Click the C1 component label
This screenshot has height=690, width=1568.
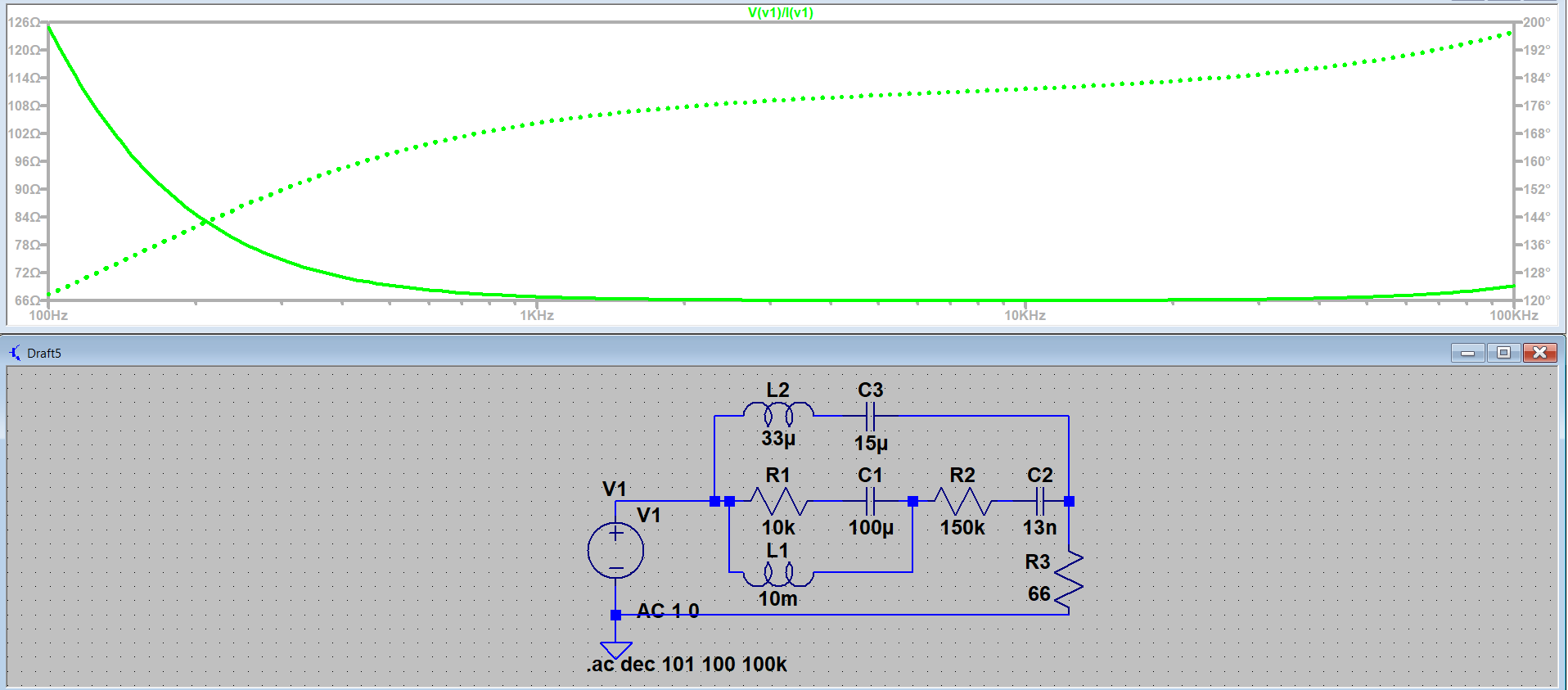tap(871, 476)
